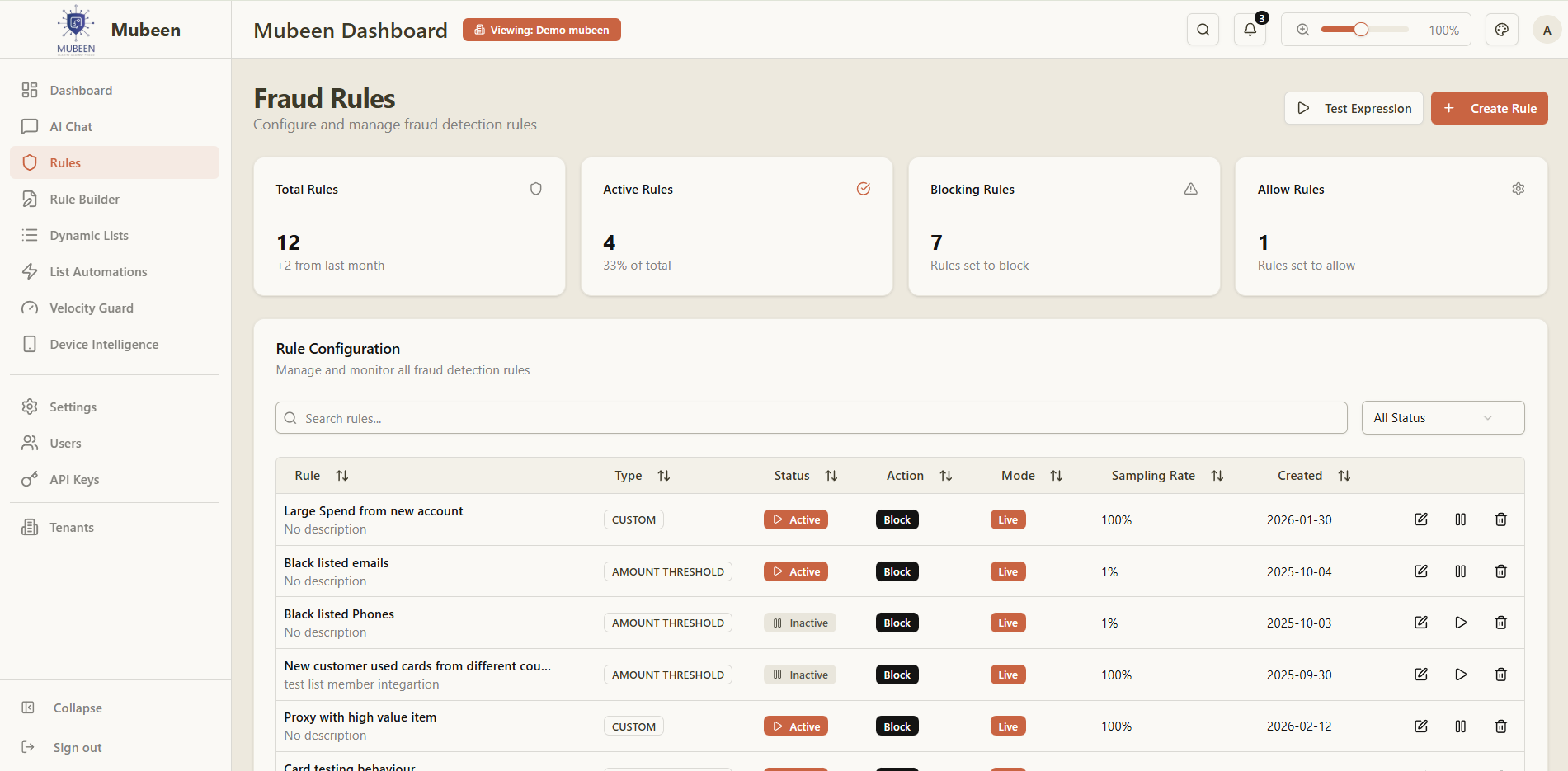Open the notifications bell
This screenshot has height=771, width=1568.
(1250, 29)
